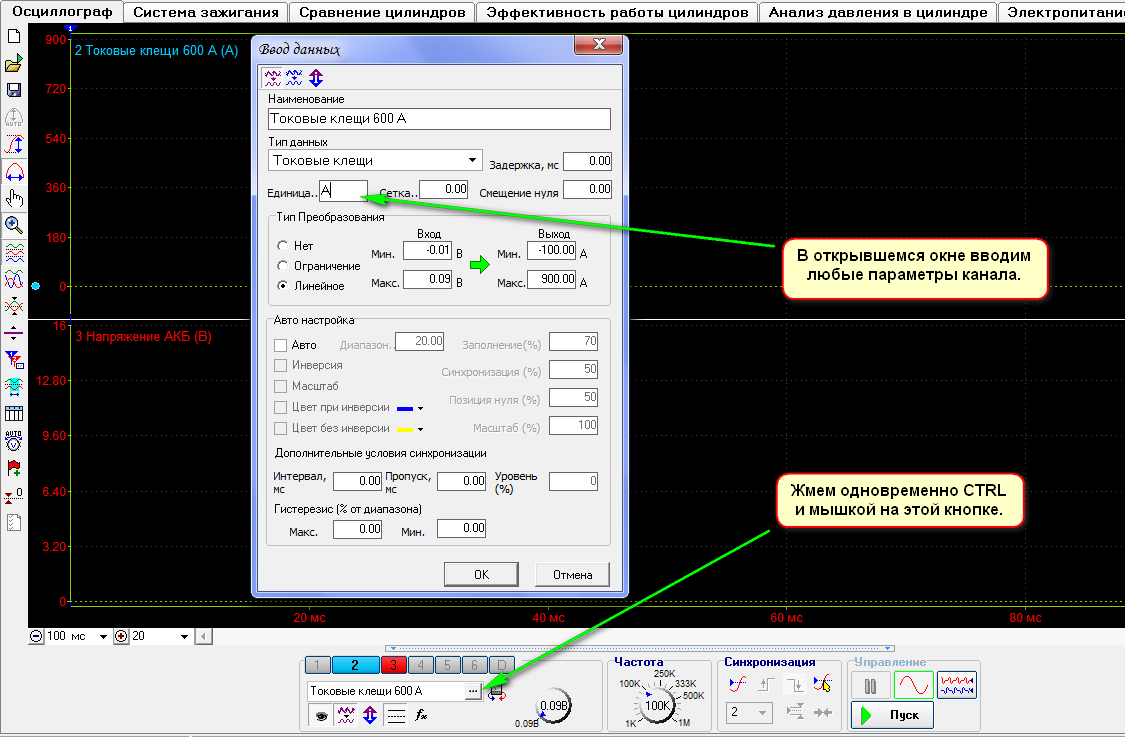Click the vertical measurement cursor tool icon

click(14, 144)
